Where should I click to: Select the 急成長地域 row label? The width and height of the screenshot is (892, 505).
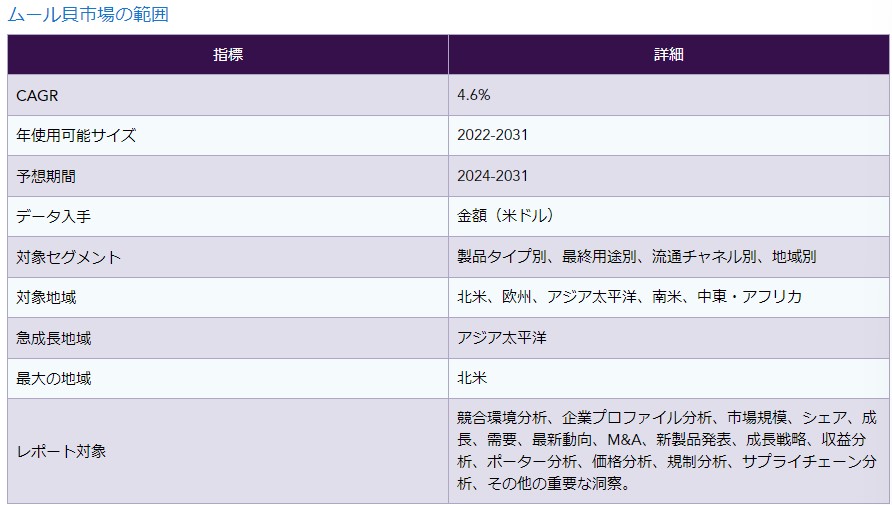[53, 338]
